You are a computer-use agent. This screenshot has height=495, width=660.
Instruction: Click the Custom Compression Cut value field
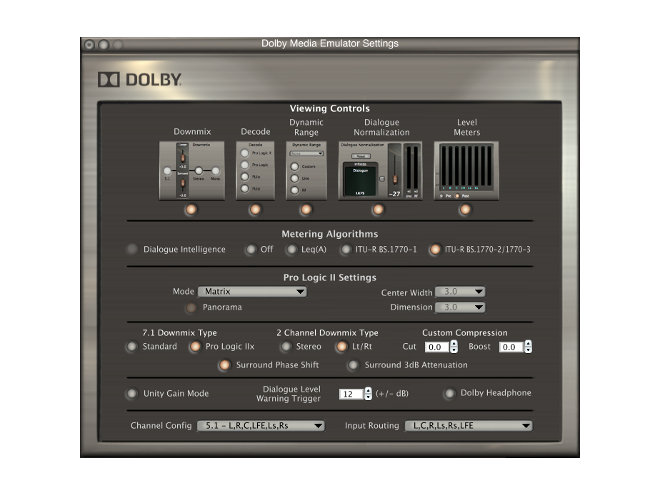tap(436, 347)
